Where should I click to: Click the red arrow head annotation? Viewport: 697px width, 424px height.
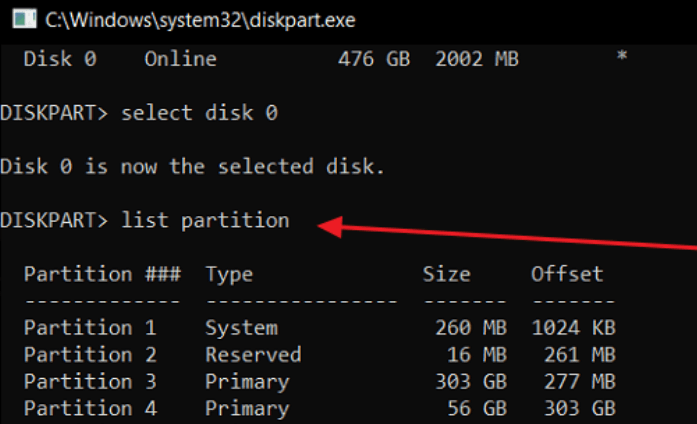coord(326,228)
